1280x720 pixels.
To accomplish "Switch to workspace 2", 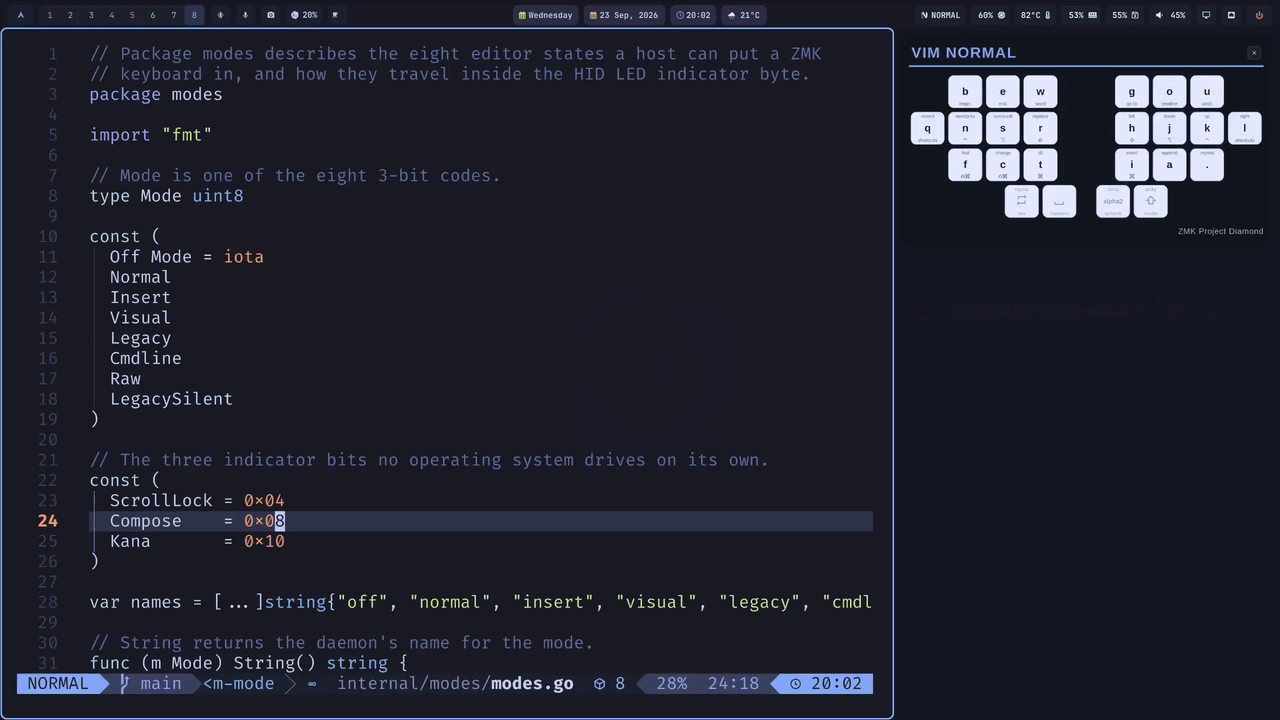I will pyautogui.click(x=70, y=15).
